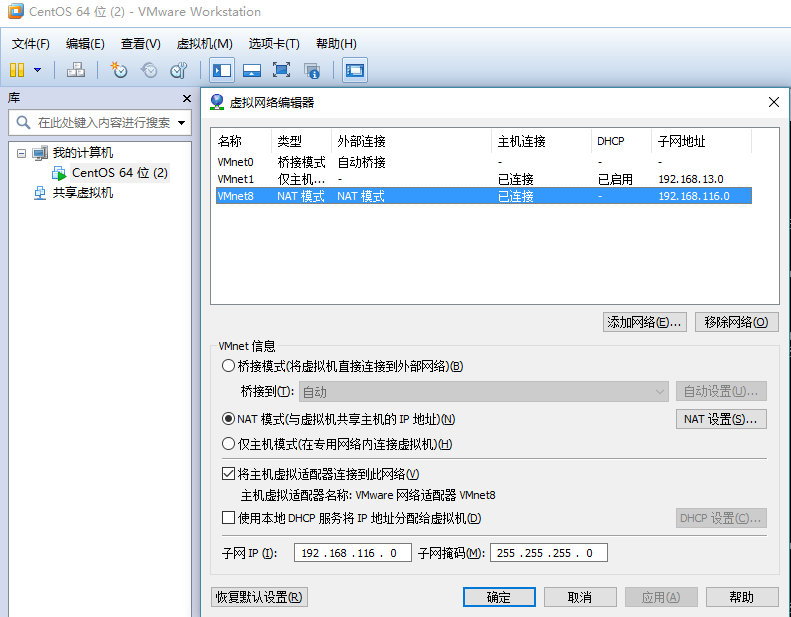This screenshot has width=791, height=617.
Task: Click the virtual network editor globe icon
Action: click(217, 102)
